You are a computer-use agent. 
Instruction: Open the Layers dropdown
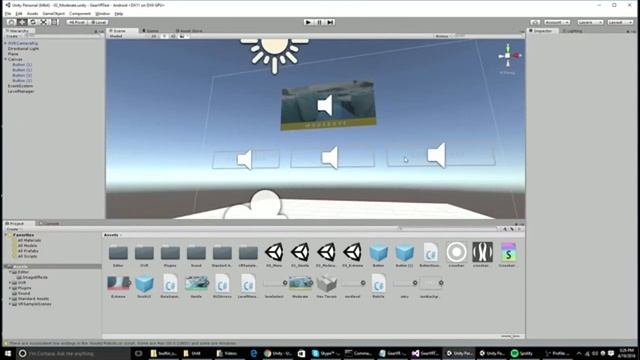(x=590, y=22)
